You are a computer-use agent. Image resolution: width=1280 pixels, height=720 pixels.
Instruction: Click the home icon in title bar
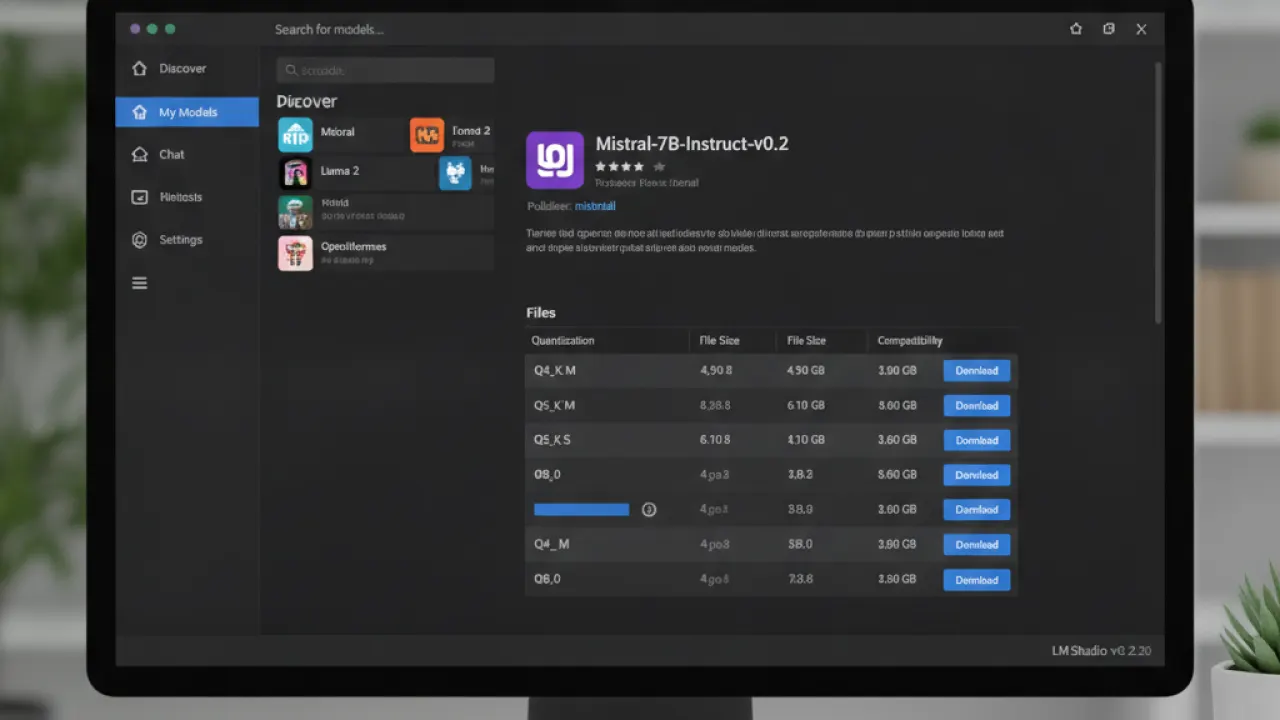pos(1076,29)
